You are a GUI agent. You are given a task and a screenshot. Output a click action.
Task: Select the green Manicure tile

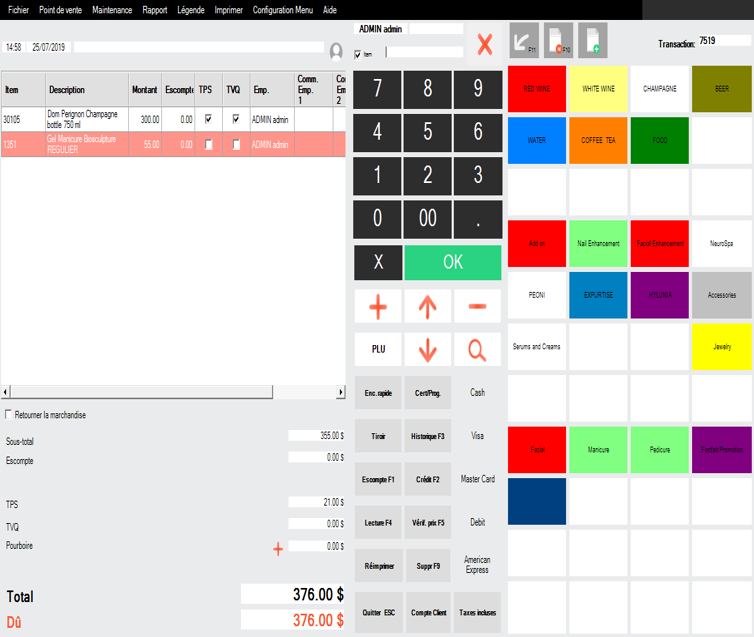[x=598, y=450]
